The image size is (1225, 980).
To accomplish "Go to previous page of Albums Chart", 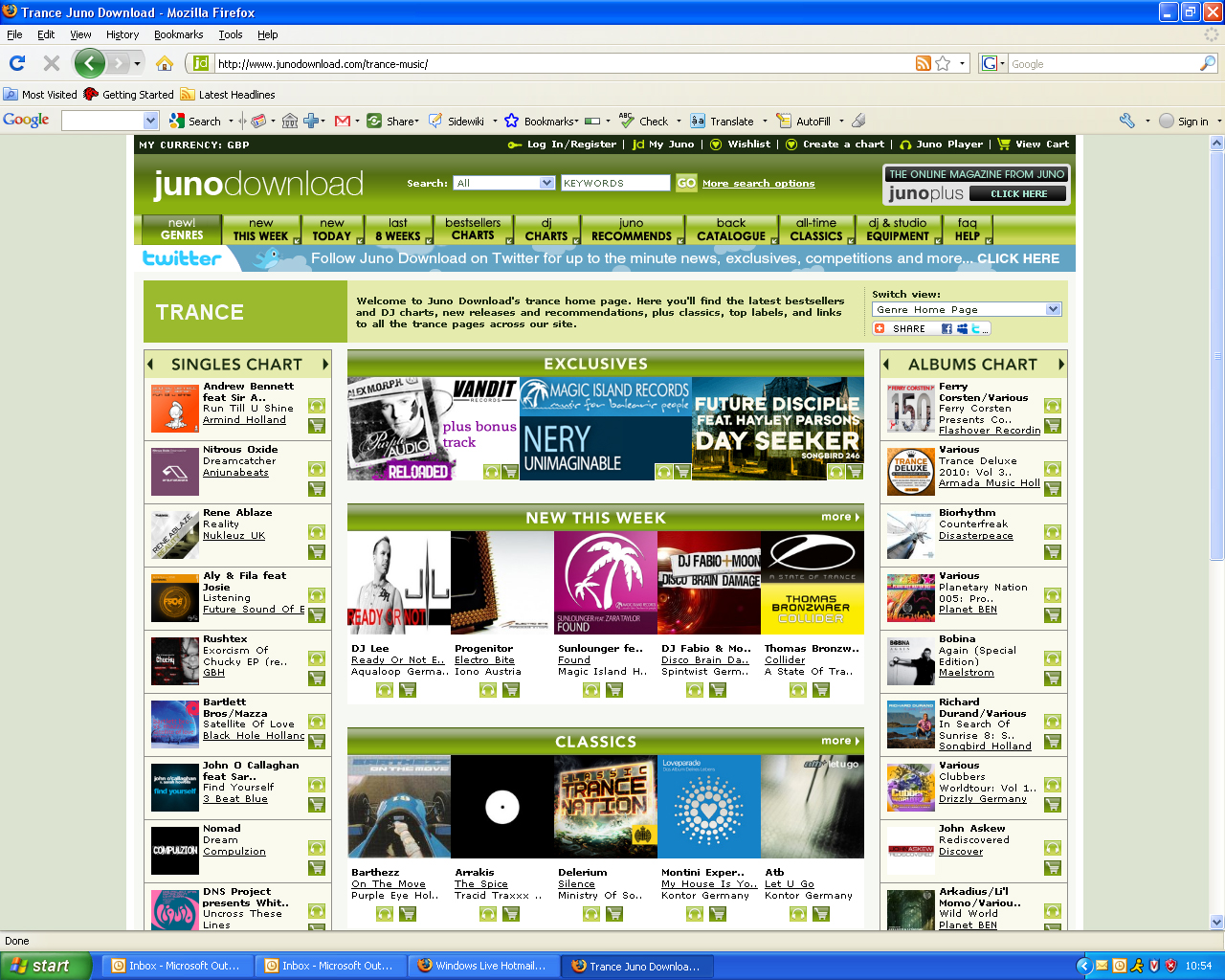I will pos(886,365).
